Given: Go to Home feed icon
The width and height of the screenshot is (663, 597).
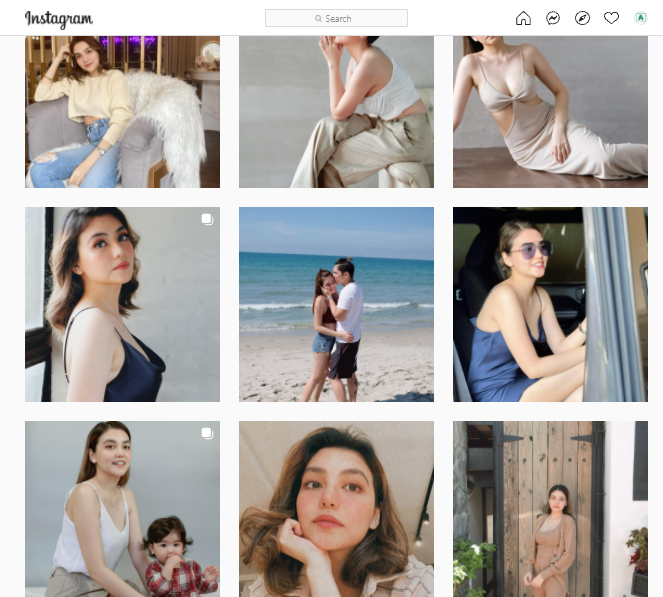Looking at the screenshot, I should (x=523, y=18).
